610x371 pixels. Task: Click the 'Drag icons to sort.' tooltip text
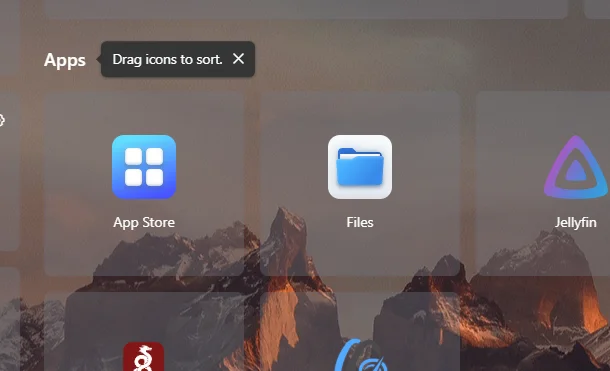(x=167, y=59)
